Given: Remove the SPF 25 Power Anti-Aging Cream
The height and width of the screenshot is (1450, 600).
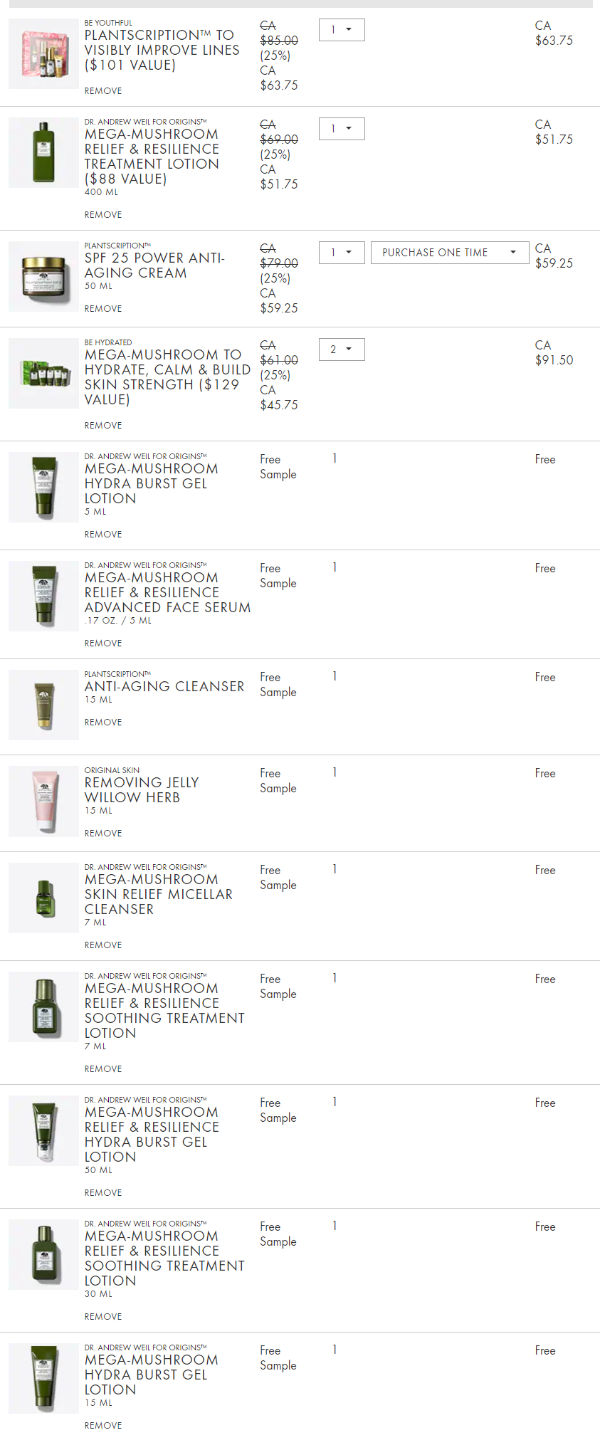Looking at the screenshot, I should (x=103, y=309).
